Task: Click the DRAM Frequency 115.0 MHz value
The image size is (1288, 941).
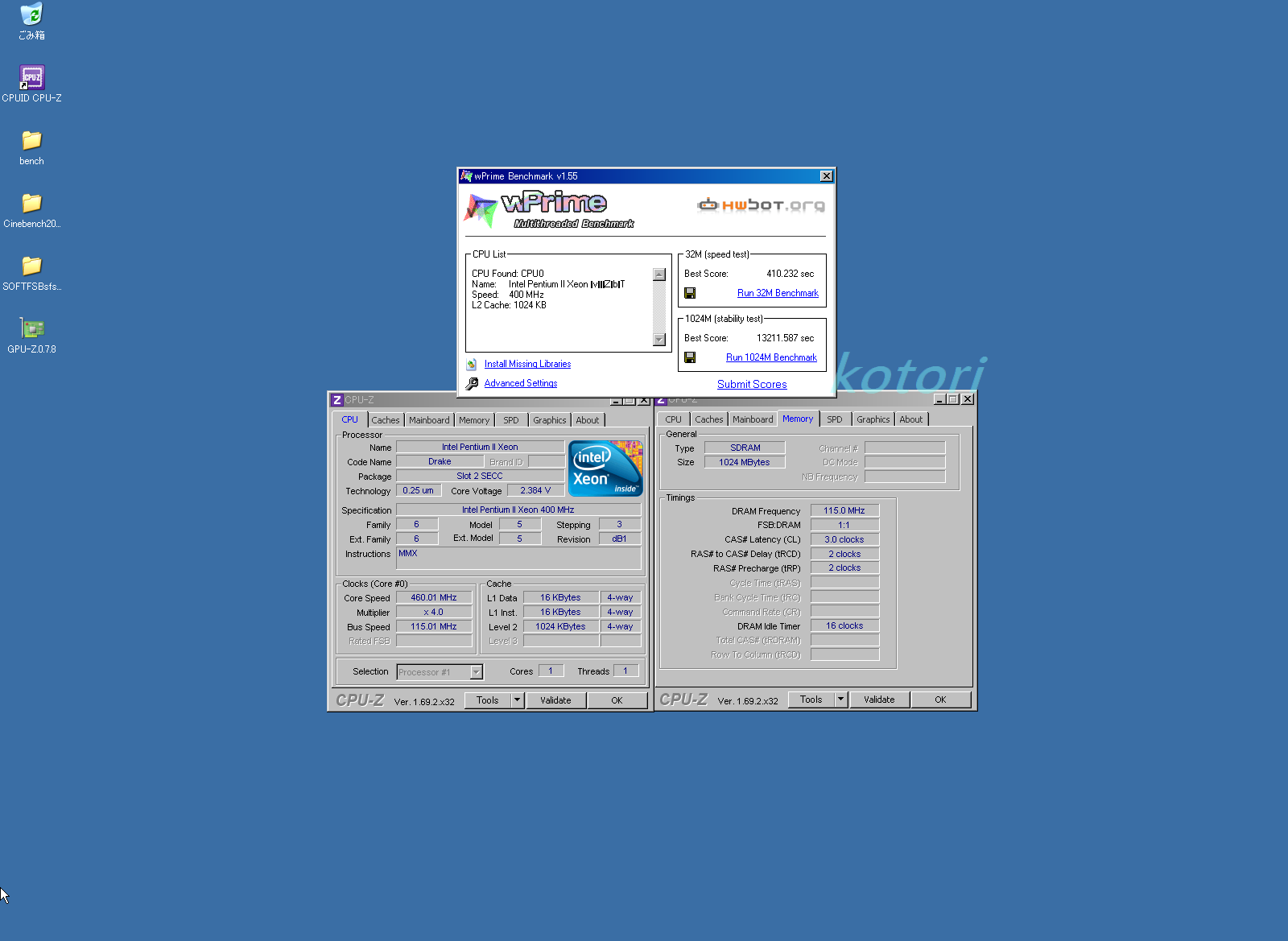Action: point(844,511)
